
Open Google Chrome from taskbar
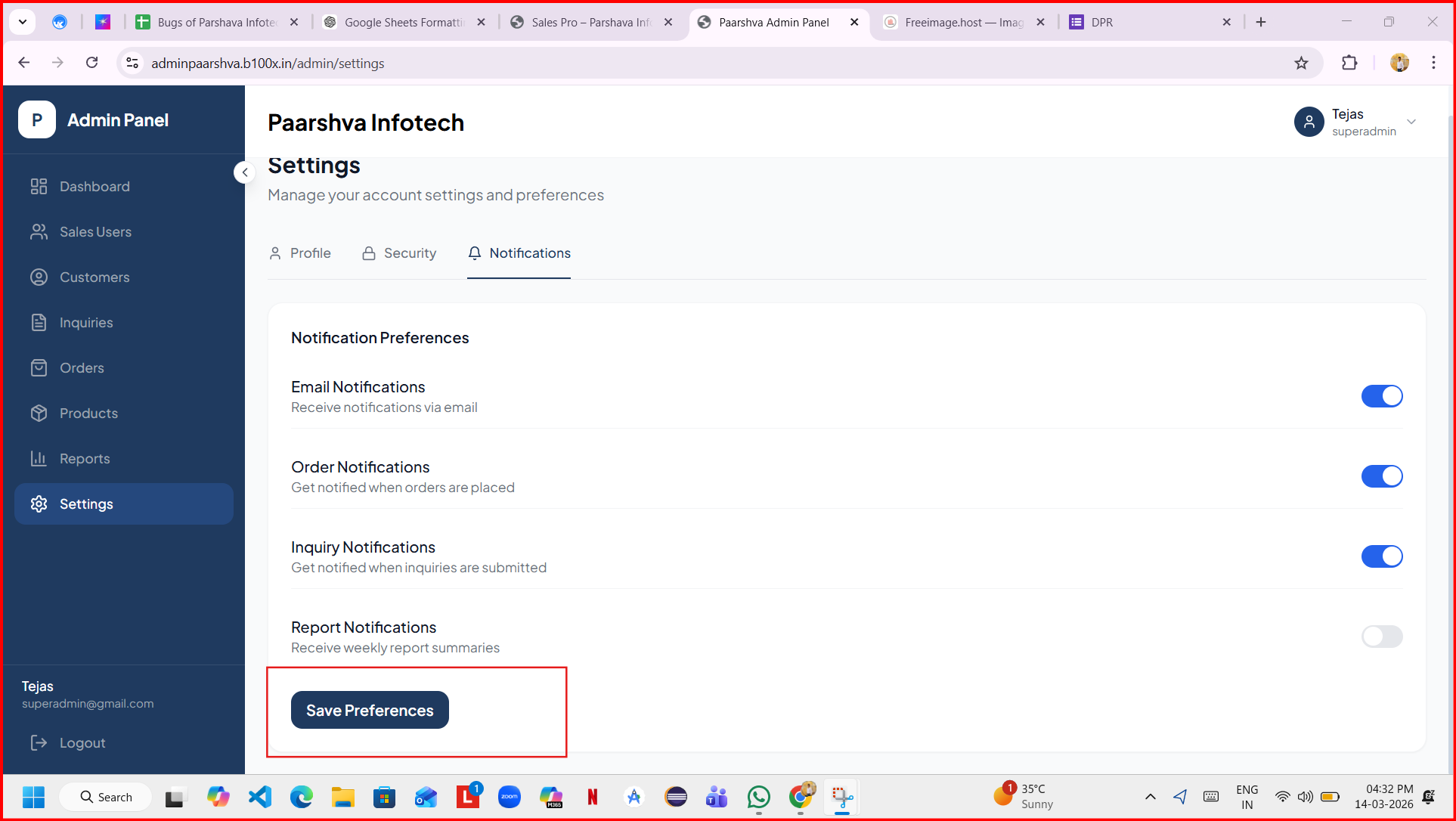pos(801,797)
